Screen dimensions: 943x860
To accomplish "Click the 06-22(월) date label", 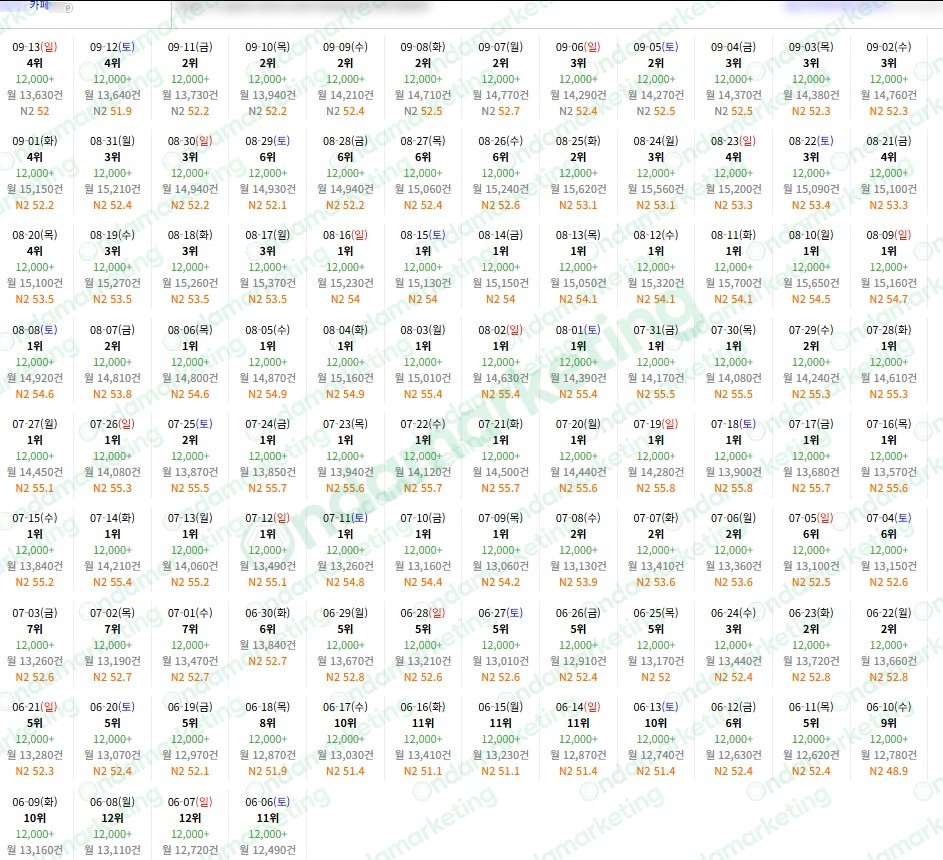I will pos(888,613).
